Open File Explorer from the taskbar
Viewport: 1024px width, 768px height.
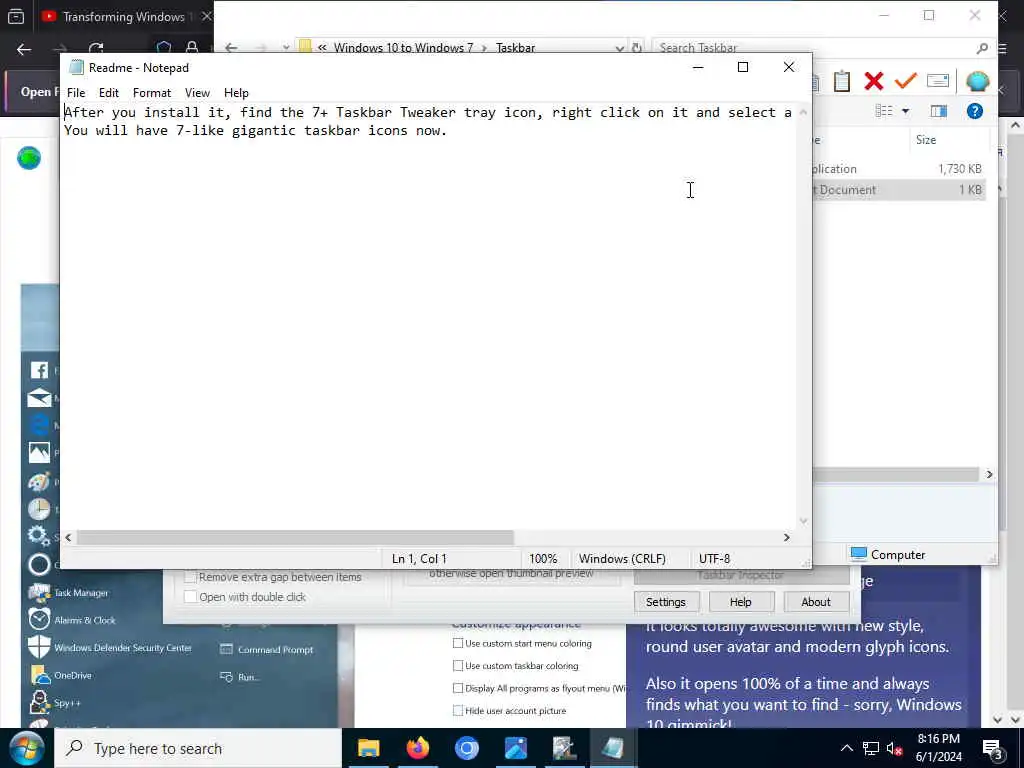tap(369, 748)
